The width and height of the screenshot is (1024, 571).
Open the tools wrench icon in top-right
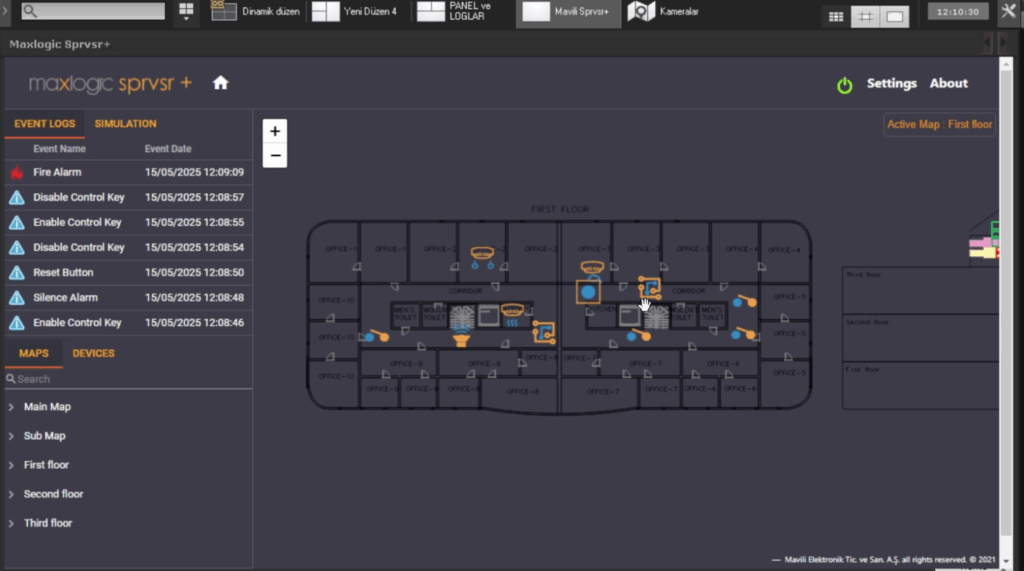point(1008,11)
